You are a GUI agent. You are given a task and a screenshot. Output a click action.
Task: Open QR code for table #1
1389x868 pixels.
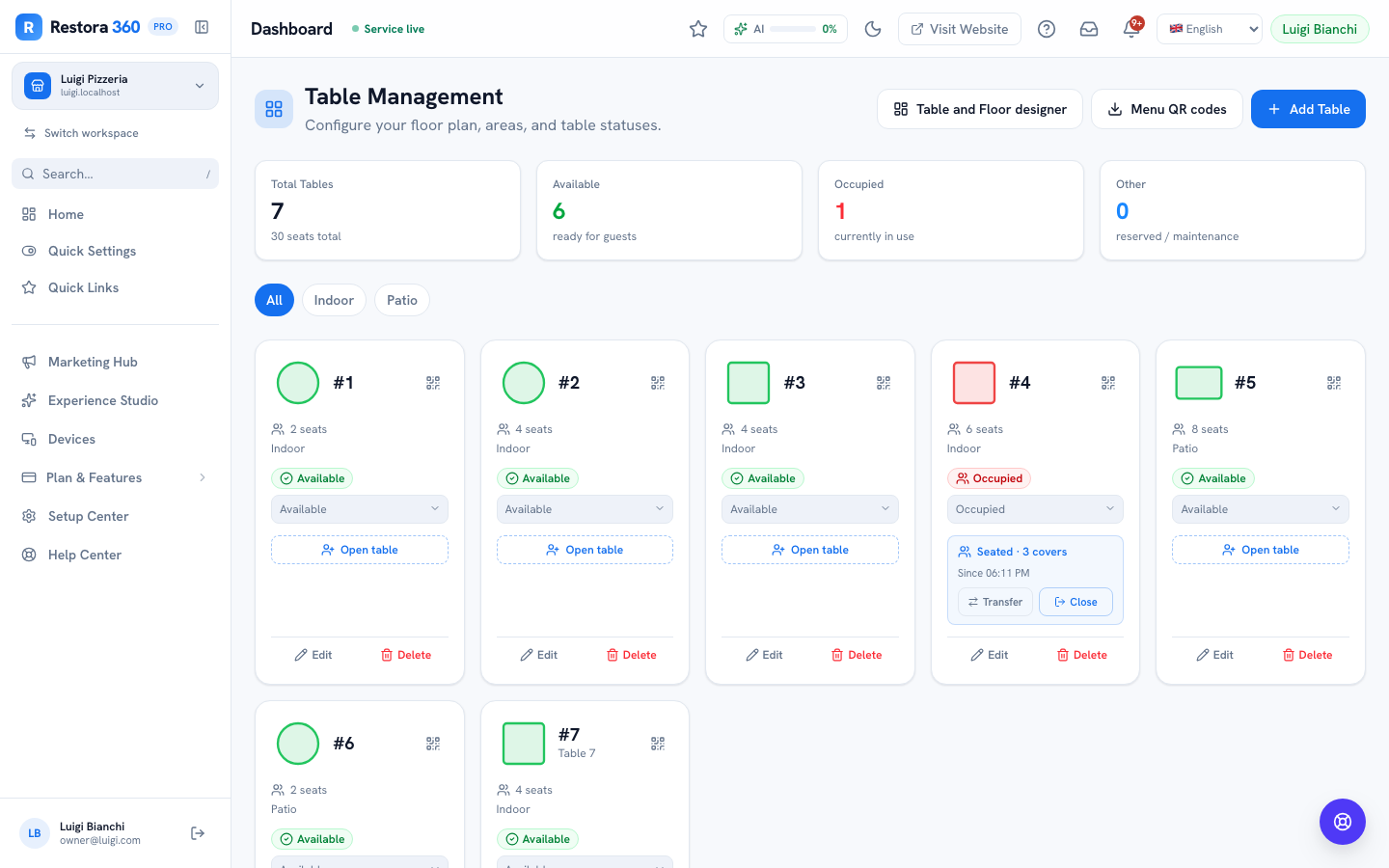[433, 383]
